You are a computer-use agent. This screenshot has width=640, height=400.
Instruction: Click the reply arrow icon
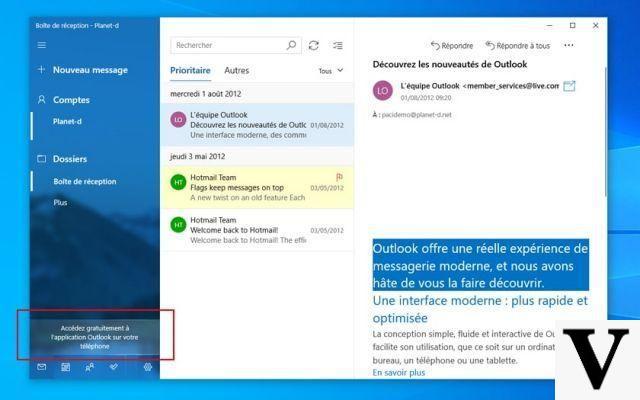click(x=435, y=46)
